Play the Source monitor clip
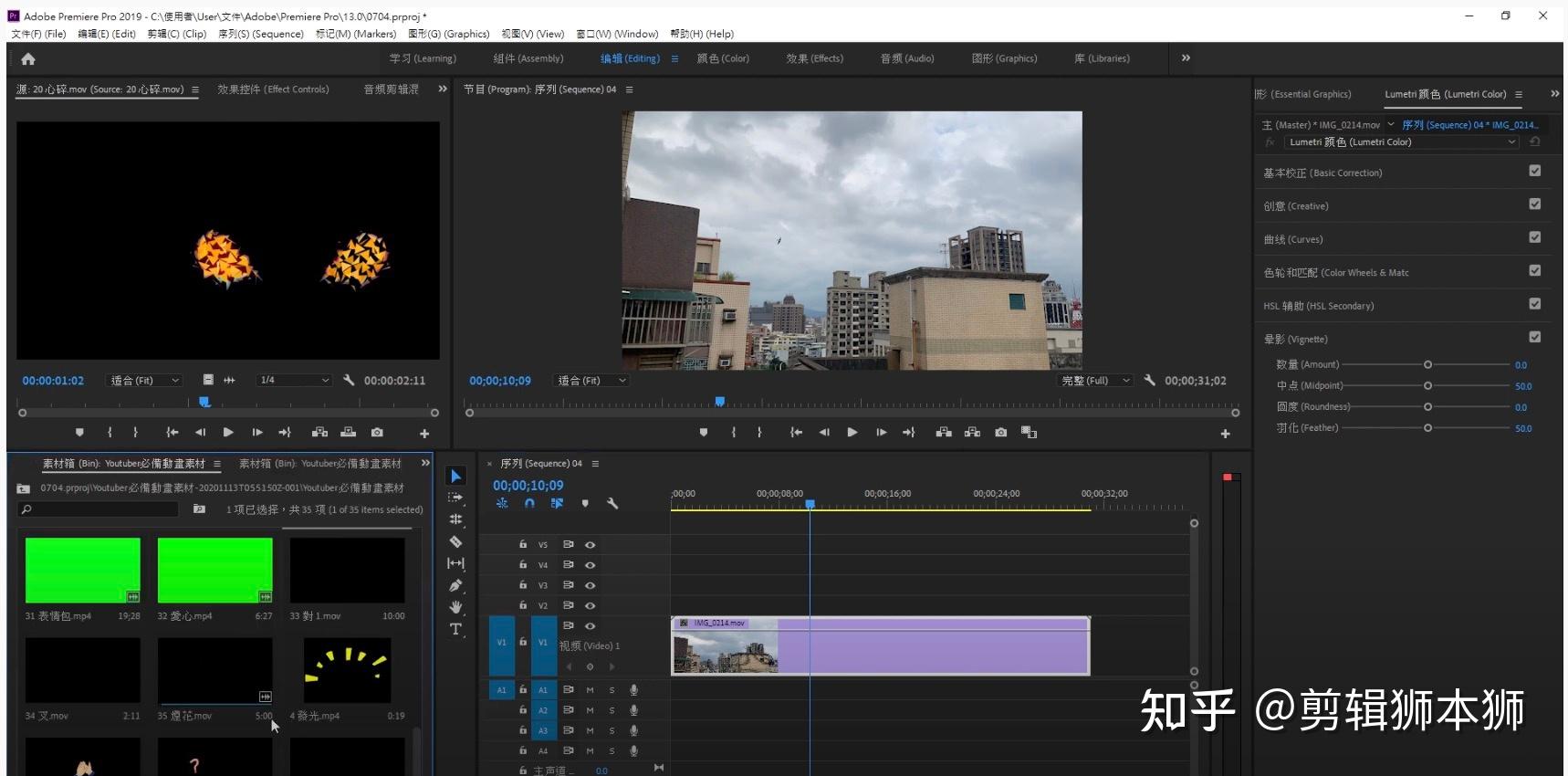The image size is (1568, 776). (228, 433)
